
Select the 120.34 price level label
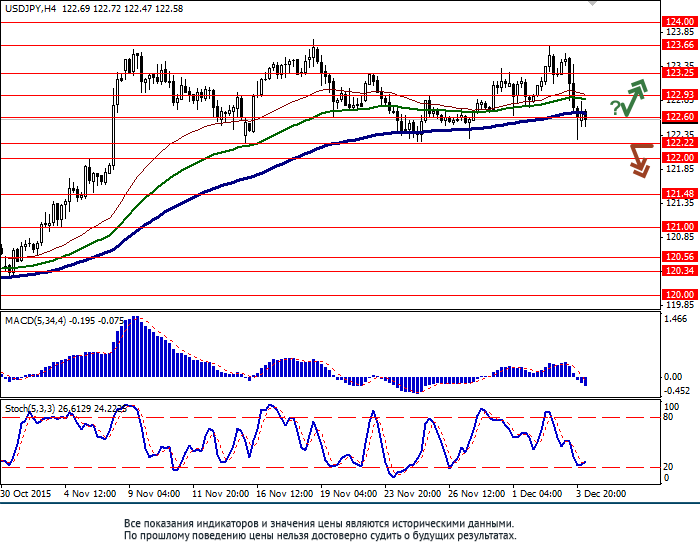click(680, 271)
